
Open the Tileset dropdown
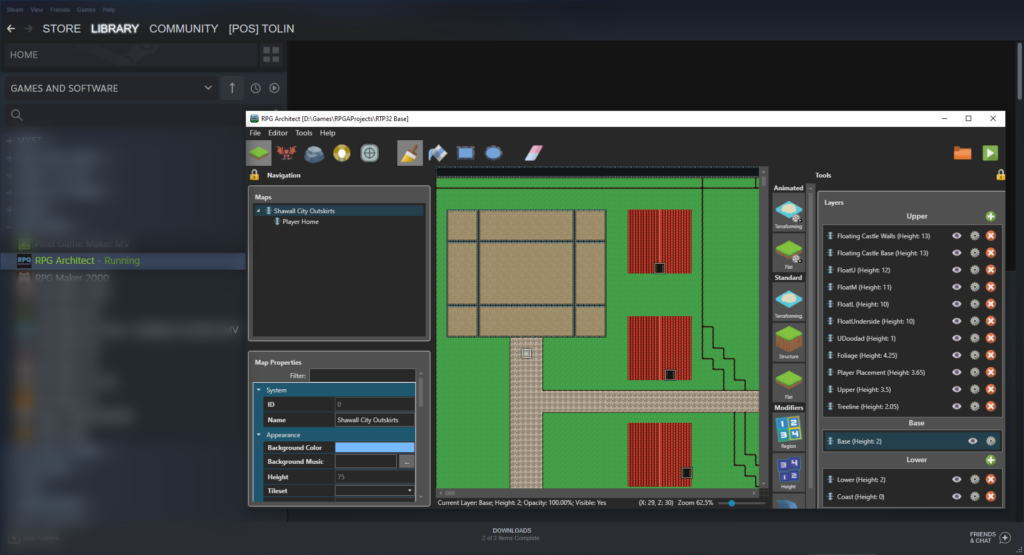click(375, 490)
